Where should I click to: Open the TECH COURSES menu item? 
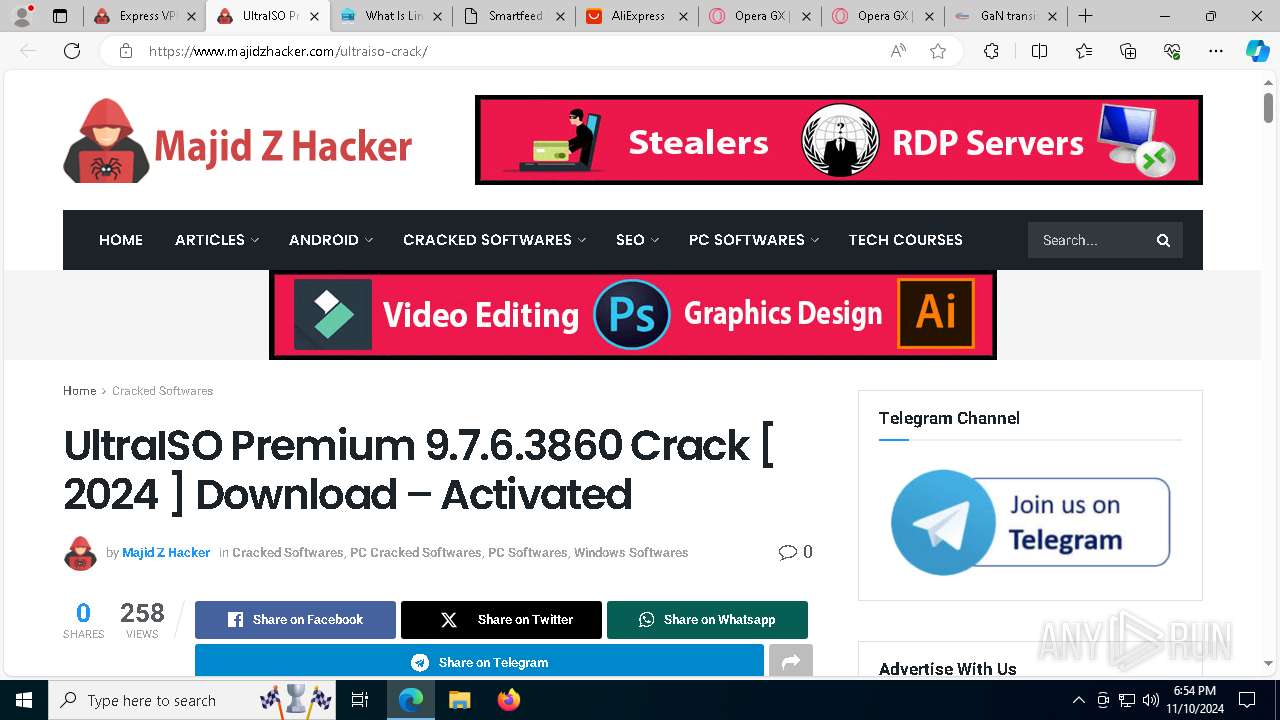(x=906, y=240)
